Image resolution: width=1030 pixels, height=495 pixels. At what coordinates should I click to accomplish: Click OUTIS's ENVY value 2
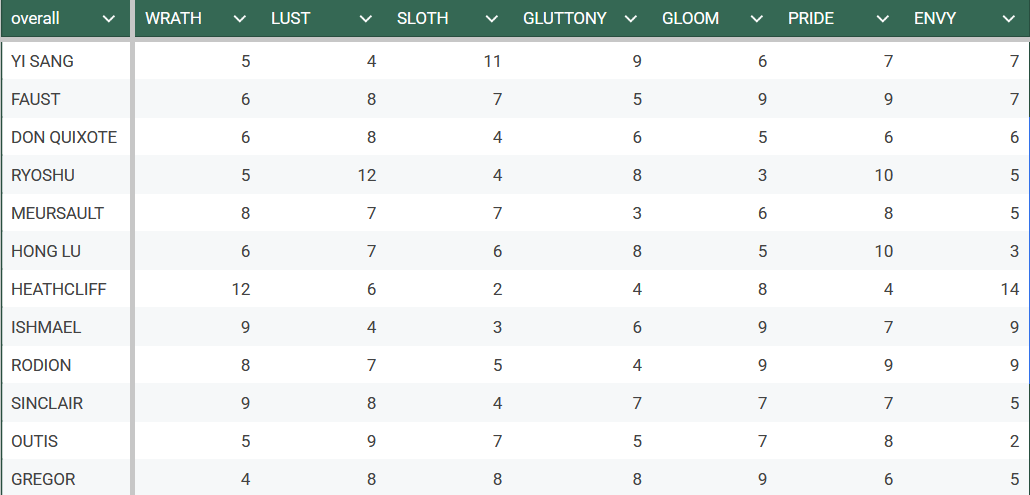[x=1015, y=441]
